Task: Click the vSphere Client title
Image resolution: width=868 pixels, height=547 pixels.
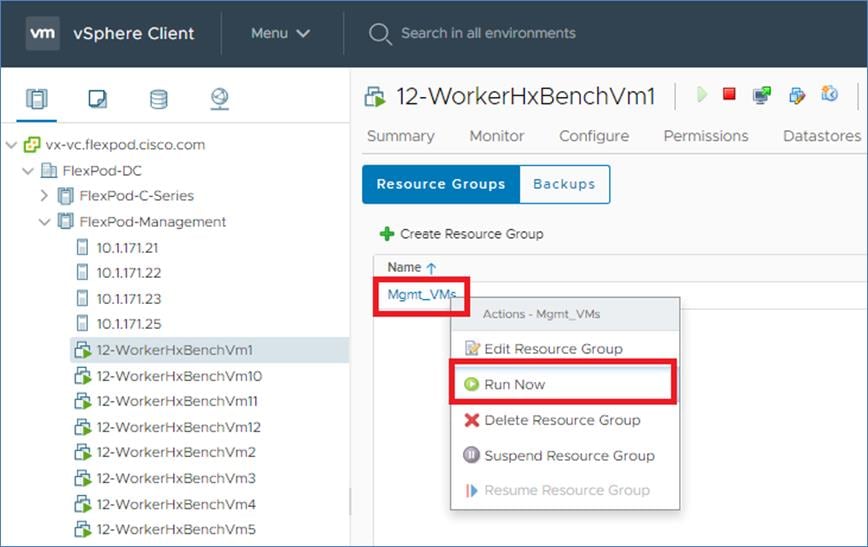Action: [134, 33]
